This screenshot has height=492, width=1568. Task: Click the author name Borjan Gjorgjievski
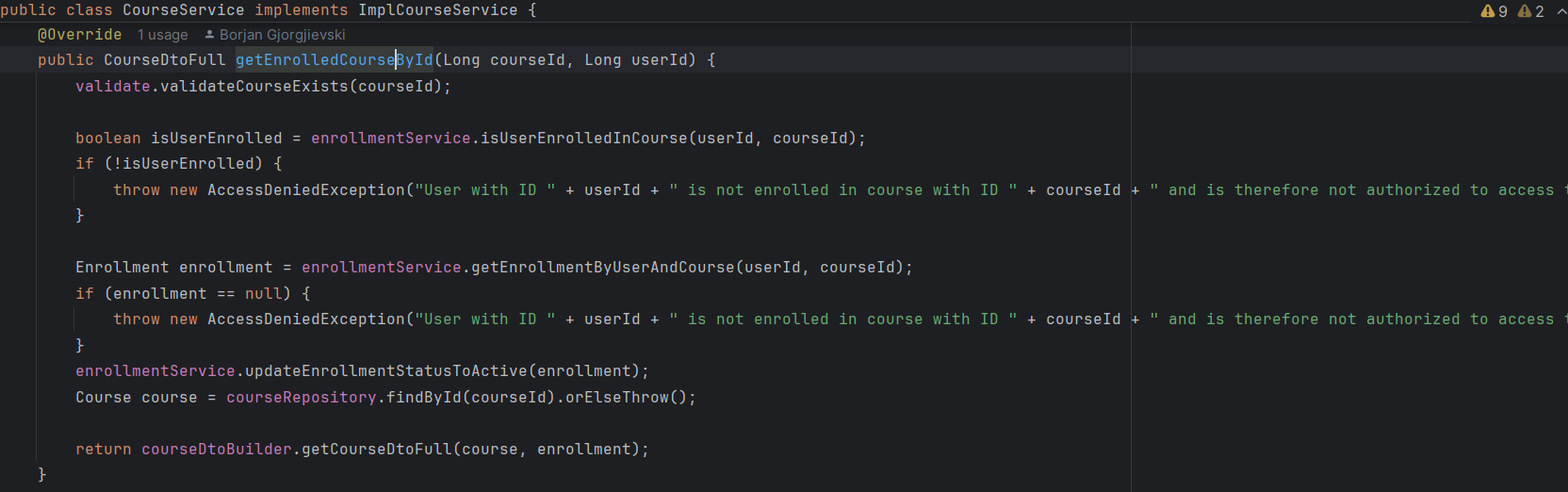tap(282, 35)
